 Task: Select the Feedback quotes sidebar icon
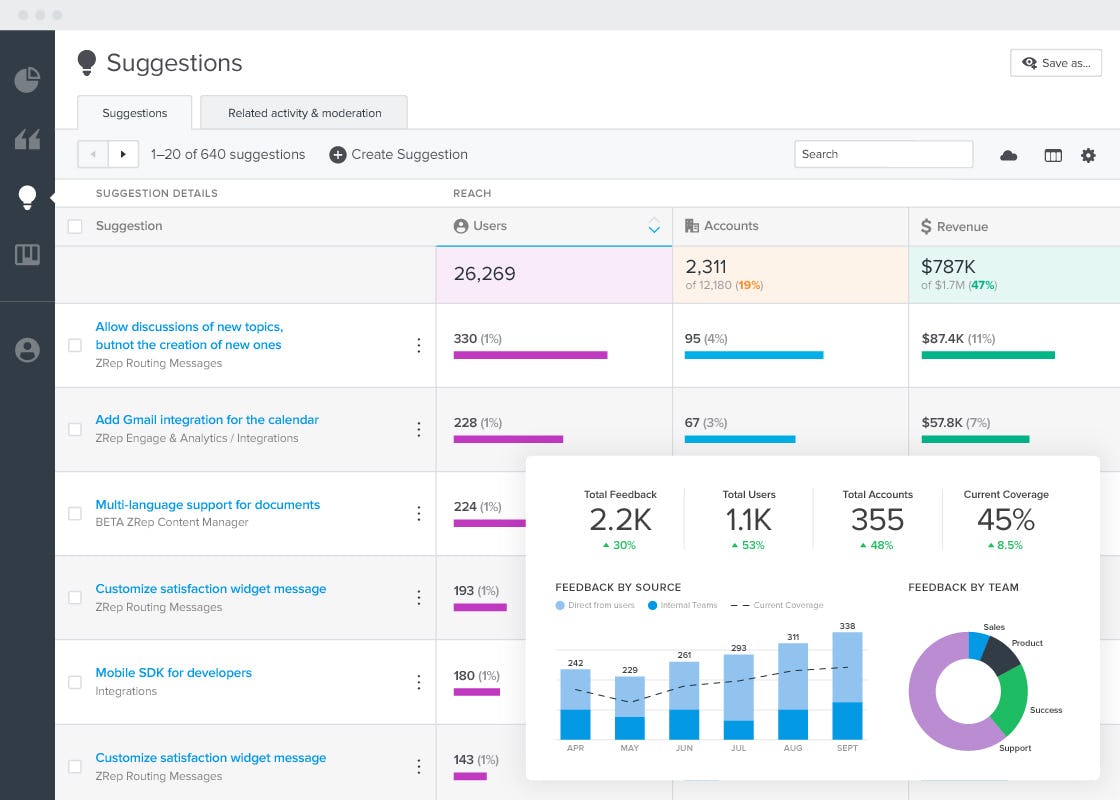[27, 138]
